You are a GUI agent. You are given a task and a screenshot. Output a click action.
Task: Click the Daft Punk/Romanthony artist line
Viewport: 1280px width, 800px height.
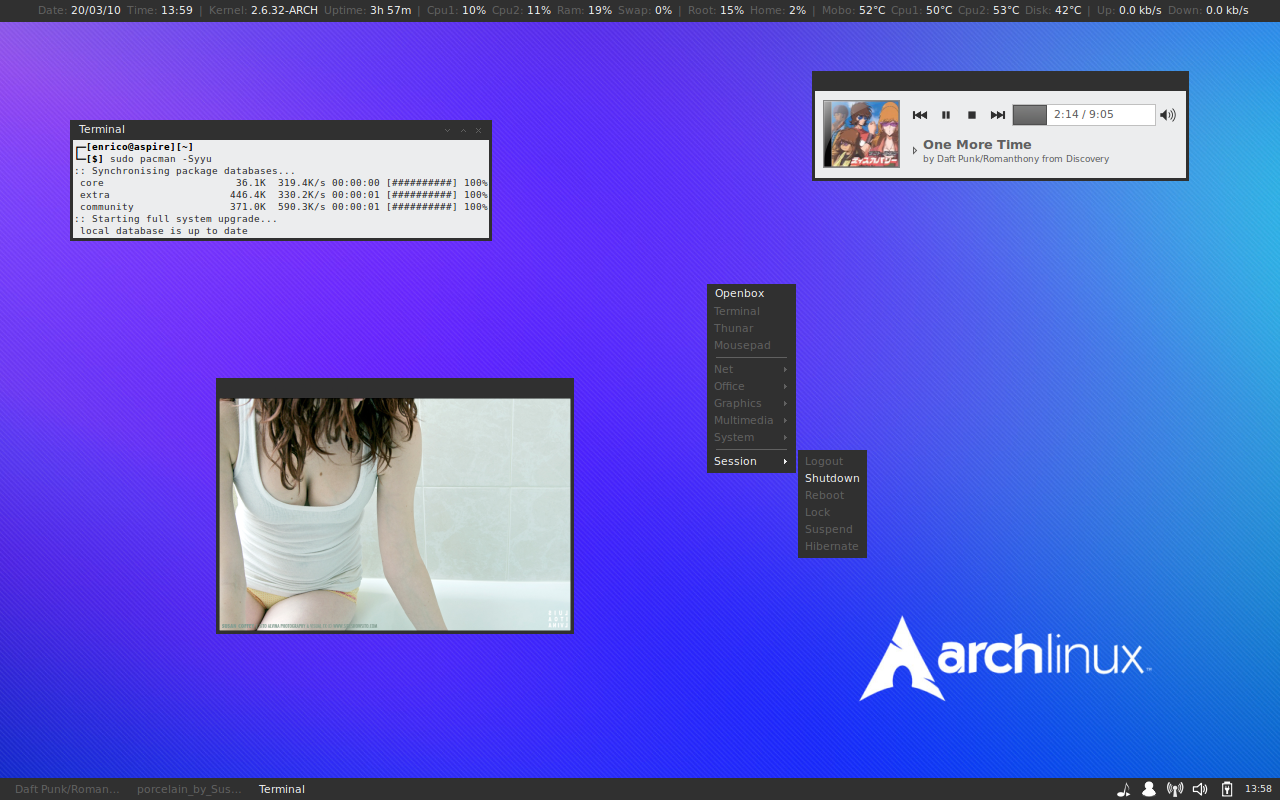click(x=1016, y=159)
